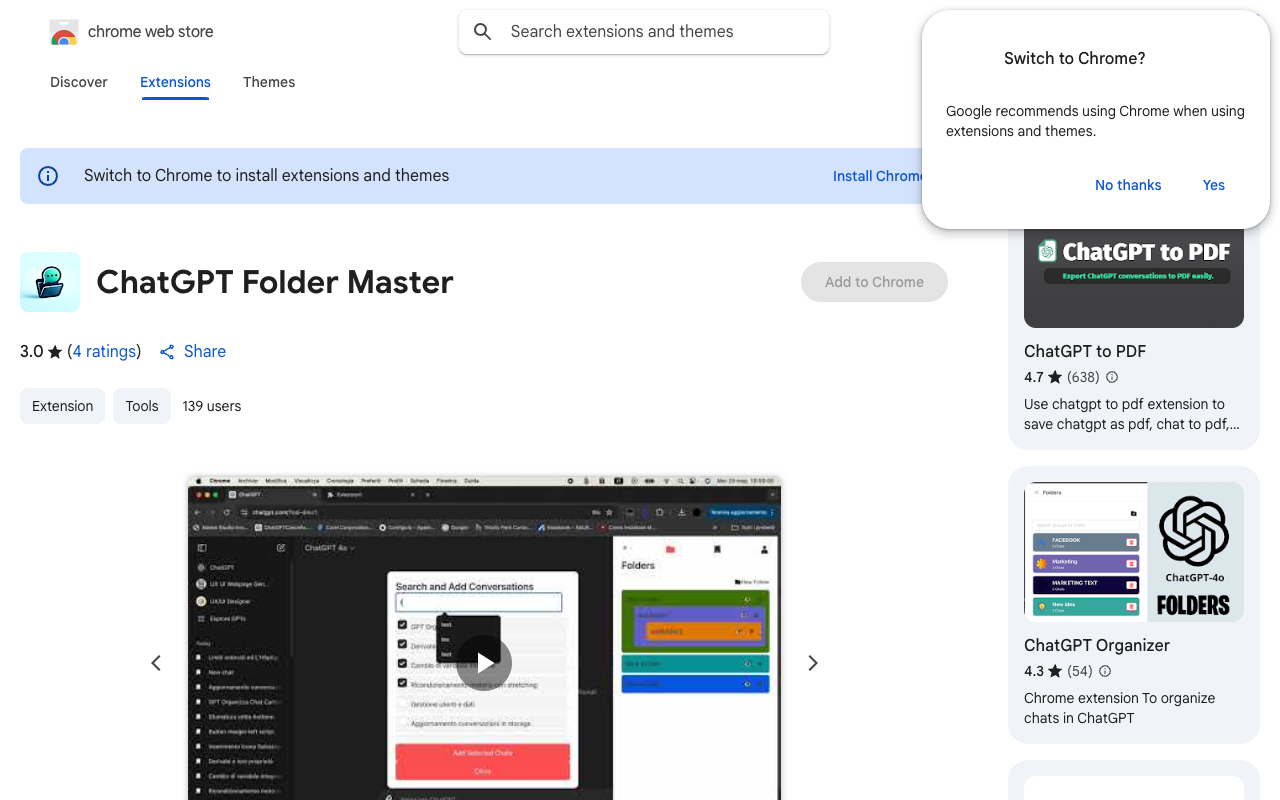The image size is (1280, 800).
Task: Click the Install Chrome link
Action: coord(878,176)
